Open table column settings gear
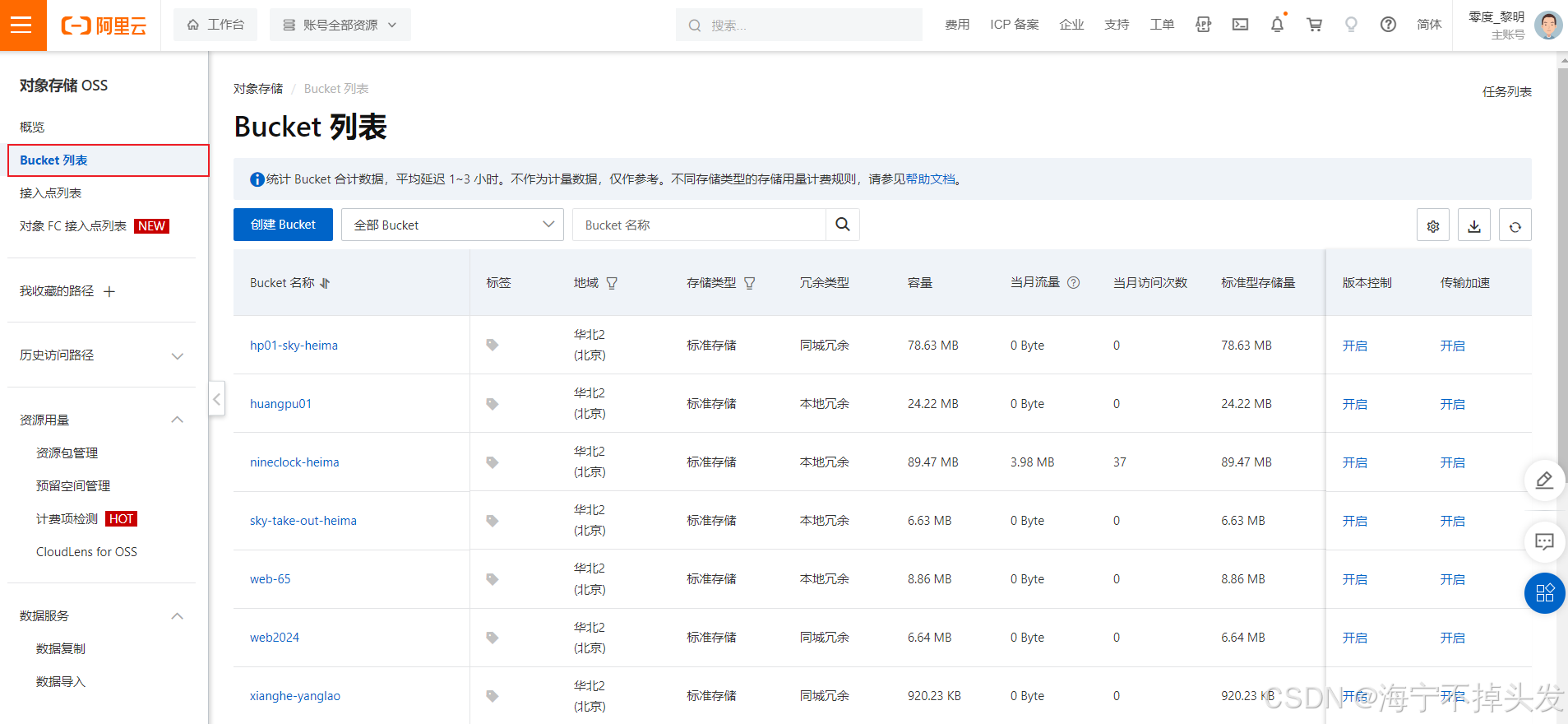 [1433, 225]
